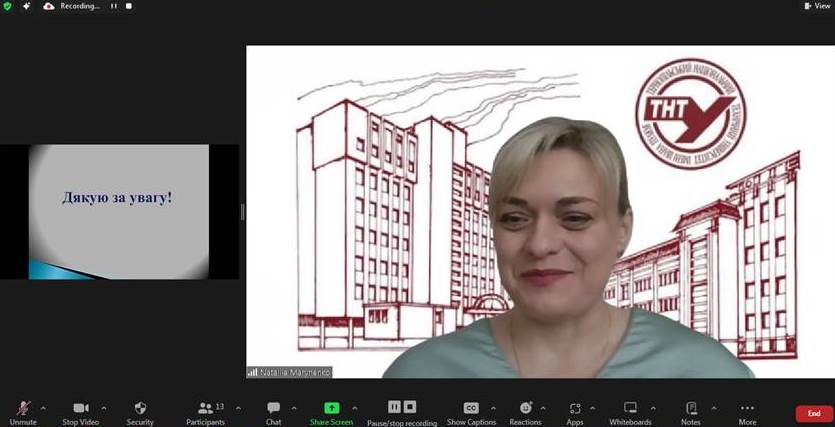Pause the recording in bottom toolbar
This screenshot has height=427, width=835.
[394, 407]
